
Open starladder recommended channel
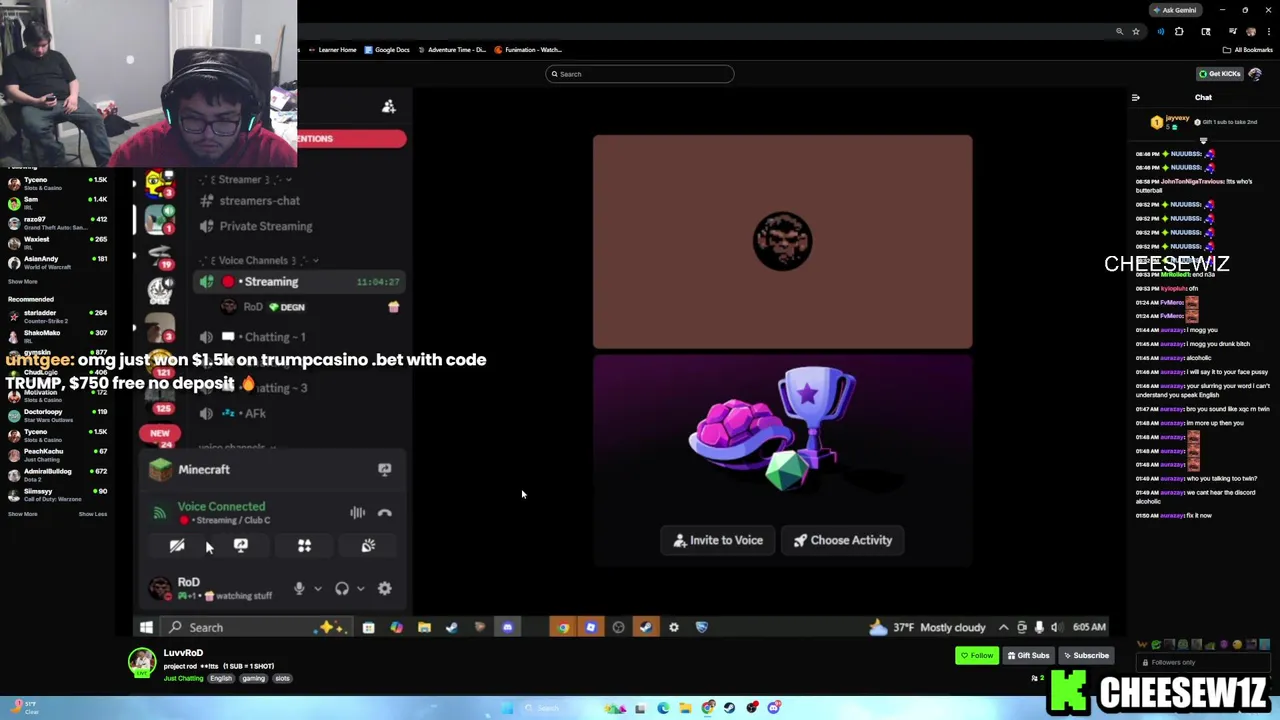58,316
